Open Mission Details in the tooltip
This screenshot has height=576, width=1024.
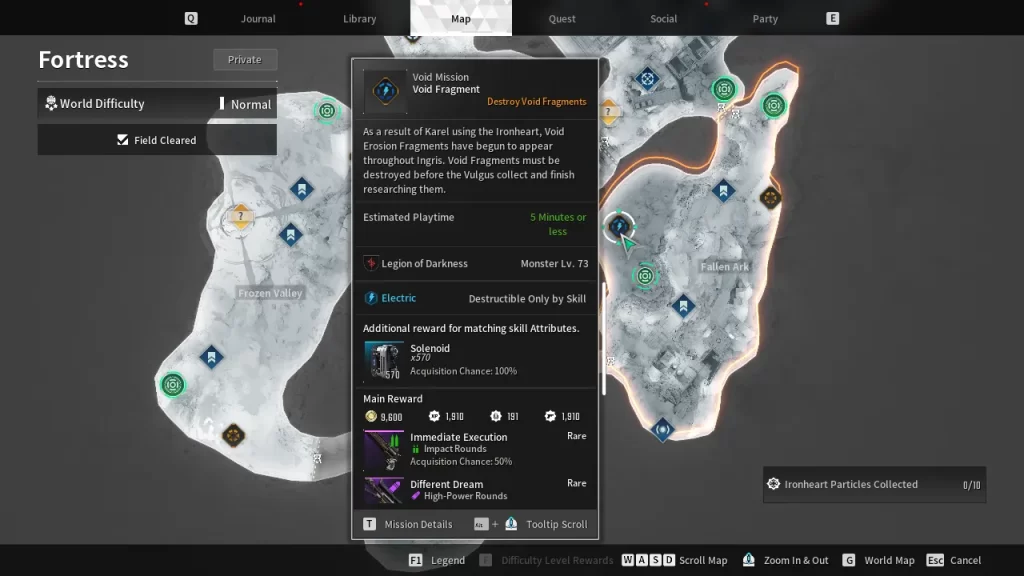(x=418, y=524)
